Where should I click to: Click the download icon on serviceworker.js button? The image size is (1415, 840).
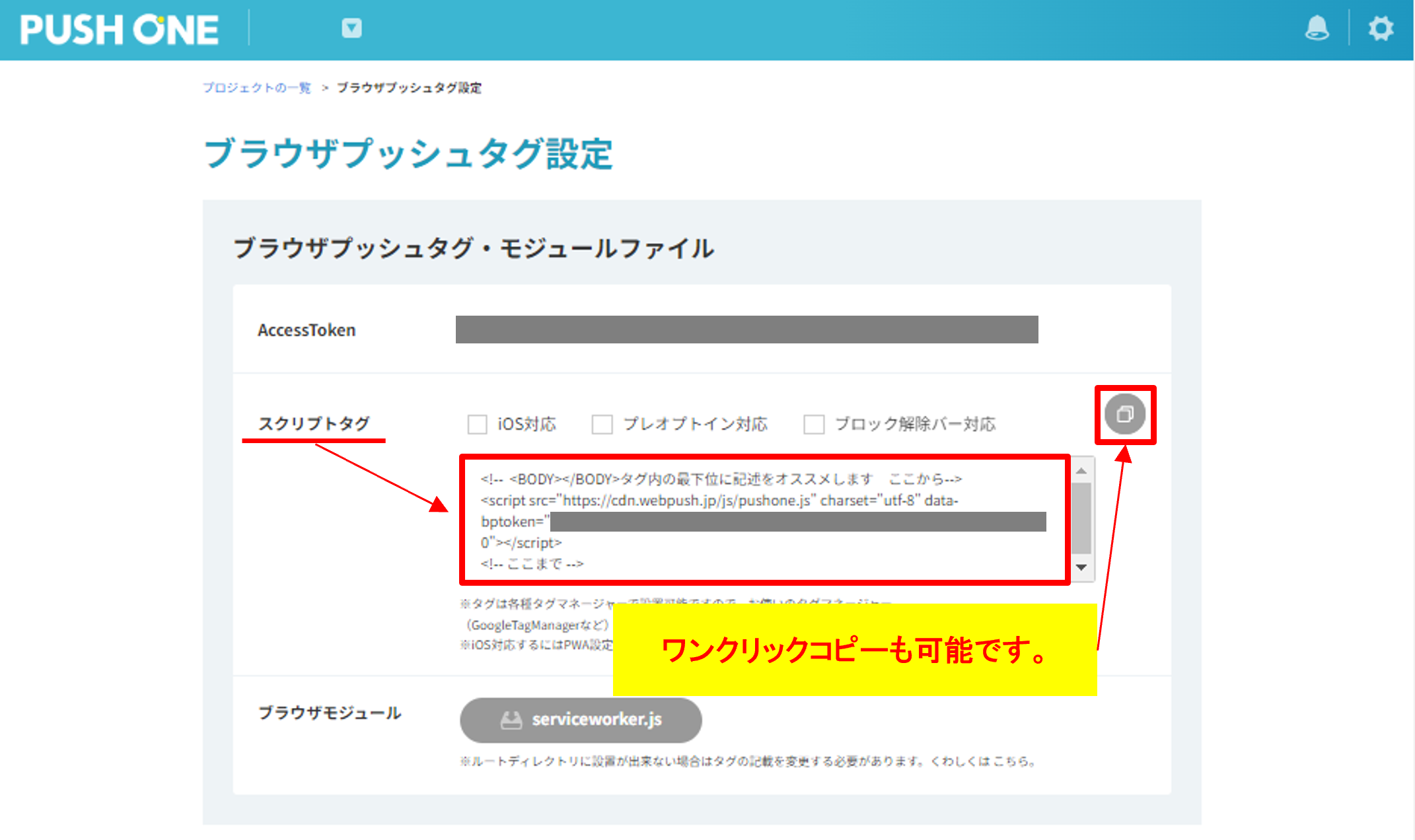coord(511,720)
